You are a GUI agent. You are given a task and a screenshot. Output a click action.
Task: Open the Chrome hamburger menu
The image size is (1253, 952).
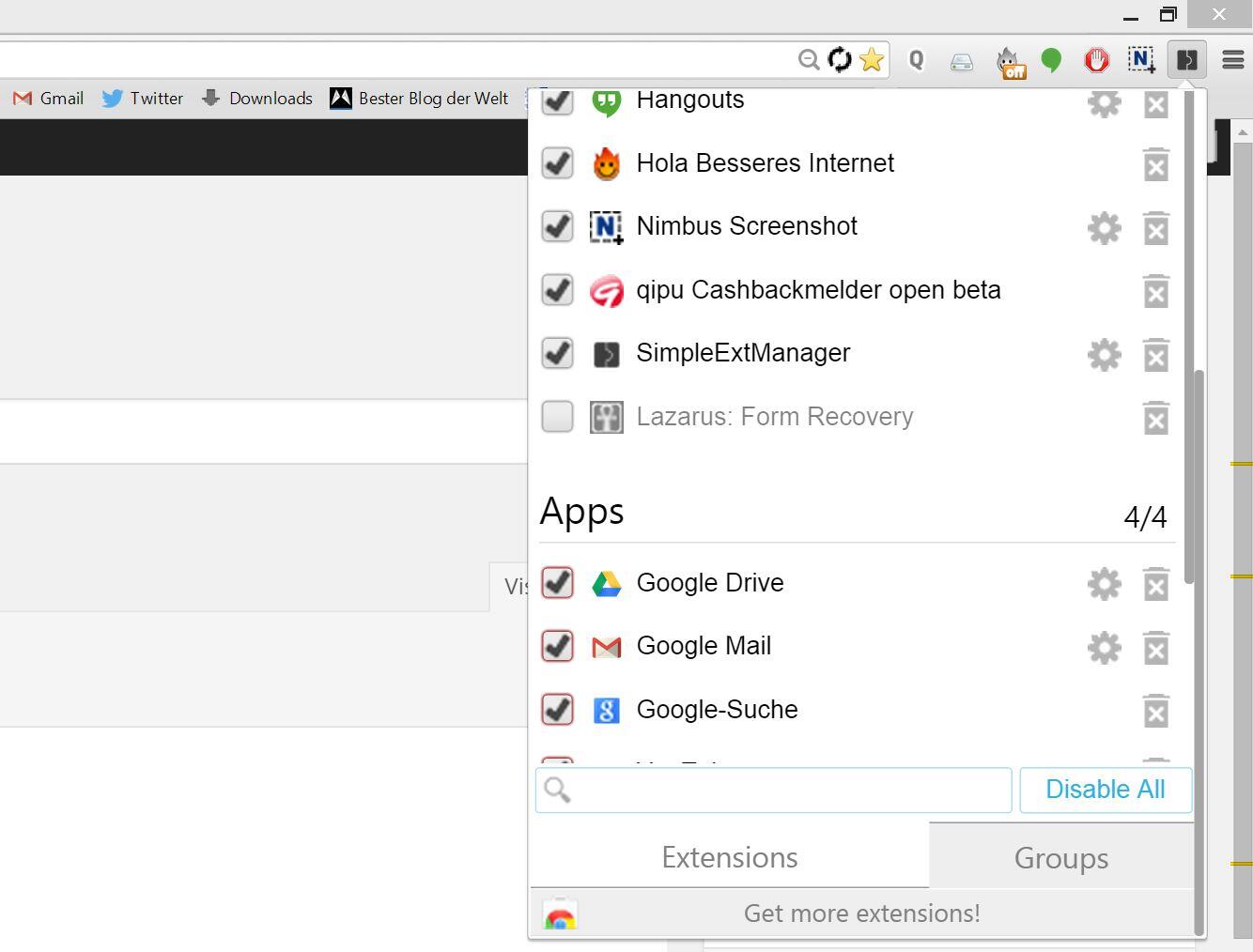tap(1232, 60)
